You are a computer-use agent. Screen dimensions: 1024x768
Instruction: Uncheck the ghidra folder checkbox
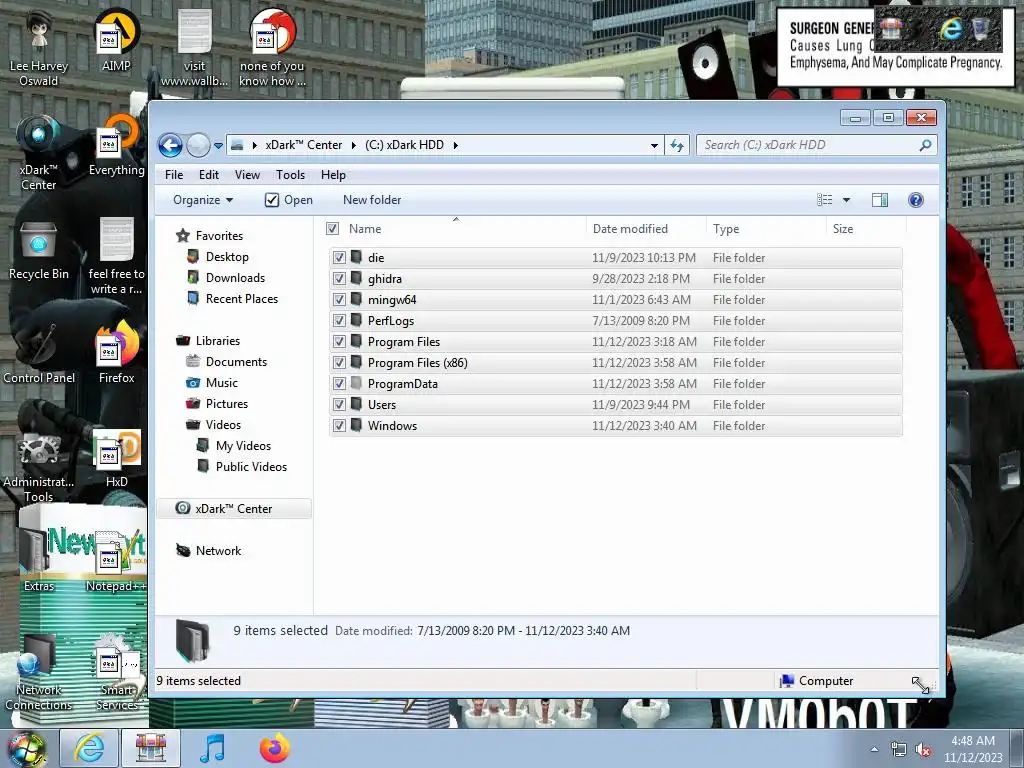[x=339, y=278]
